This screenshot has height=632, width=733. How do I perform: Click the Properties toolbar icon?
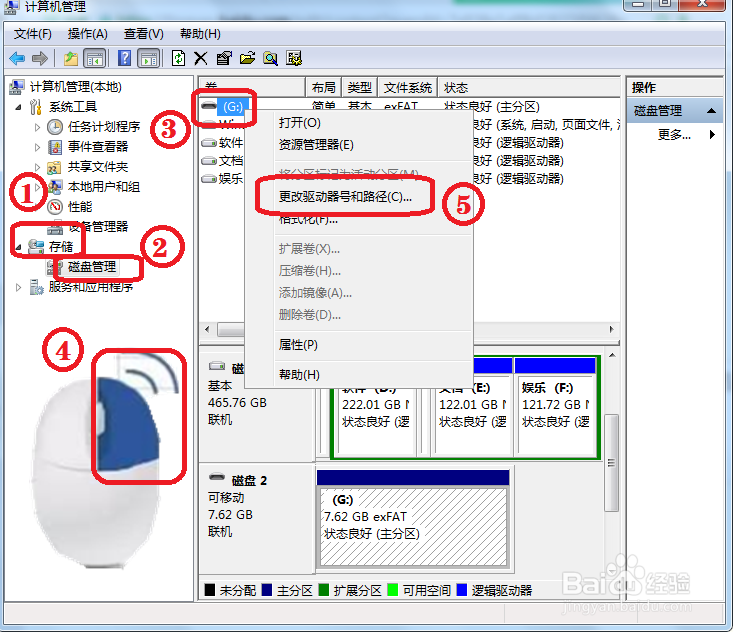tap(224, 58)
